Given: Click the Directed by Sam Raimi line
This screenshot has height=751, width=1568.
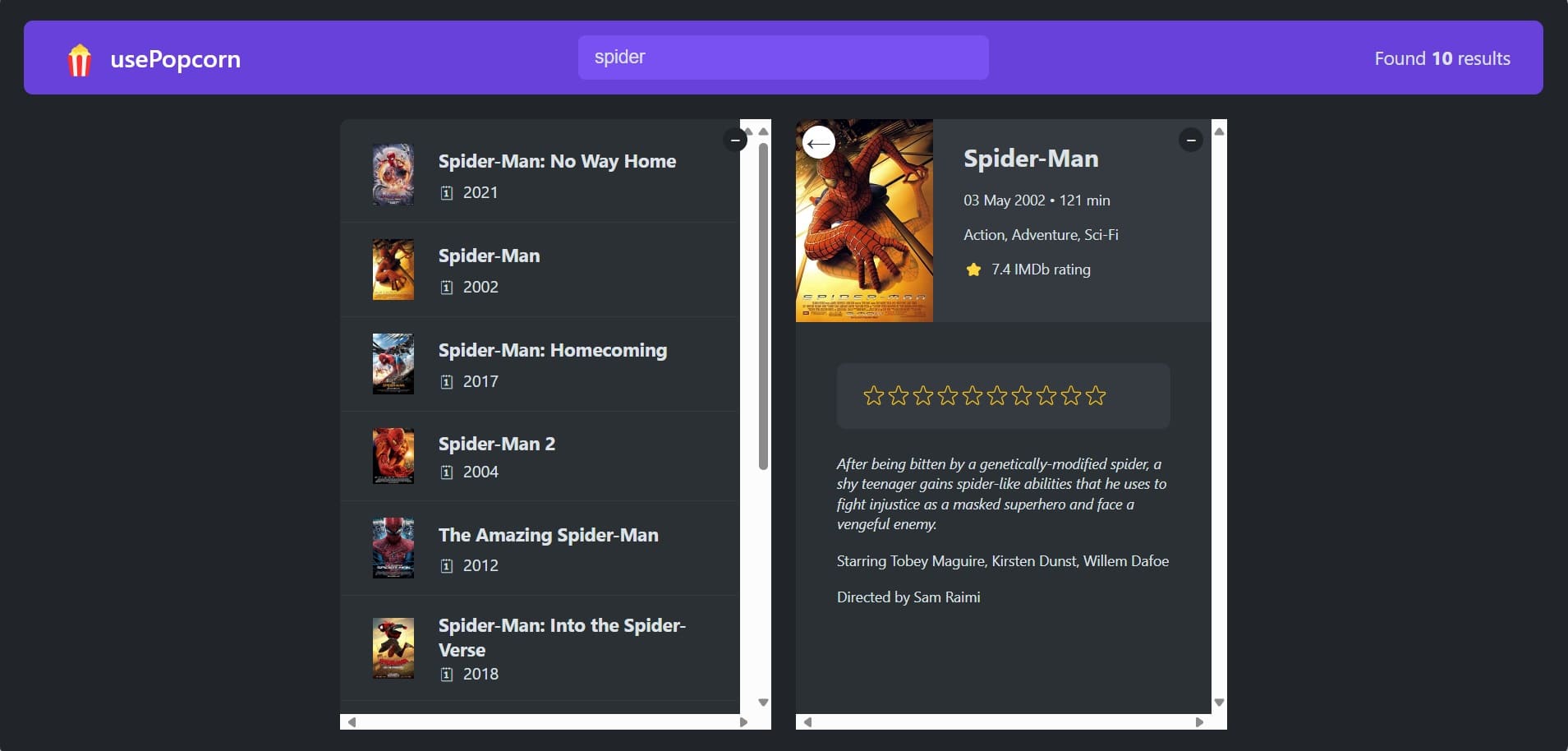Looking at the screenshot, I should pyautogui.click(x=908, y=597).
